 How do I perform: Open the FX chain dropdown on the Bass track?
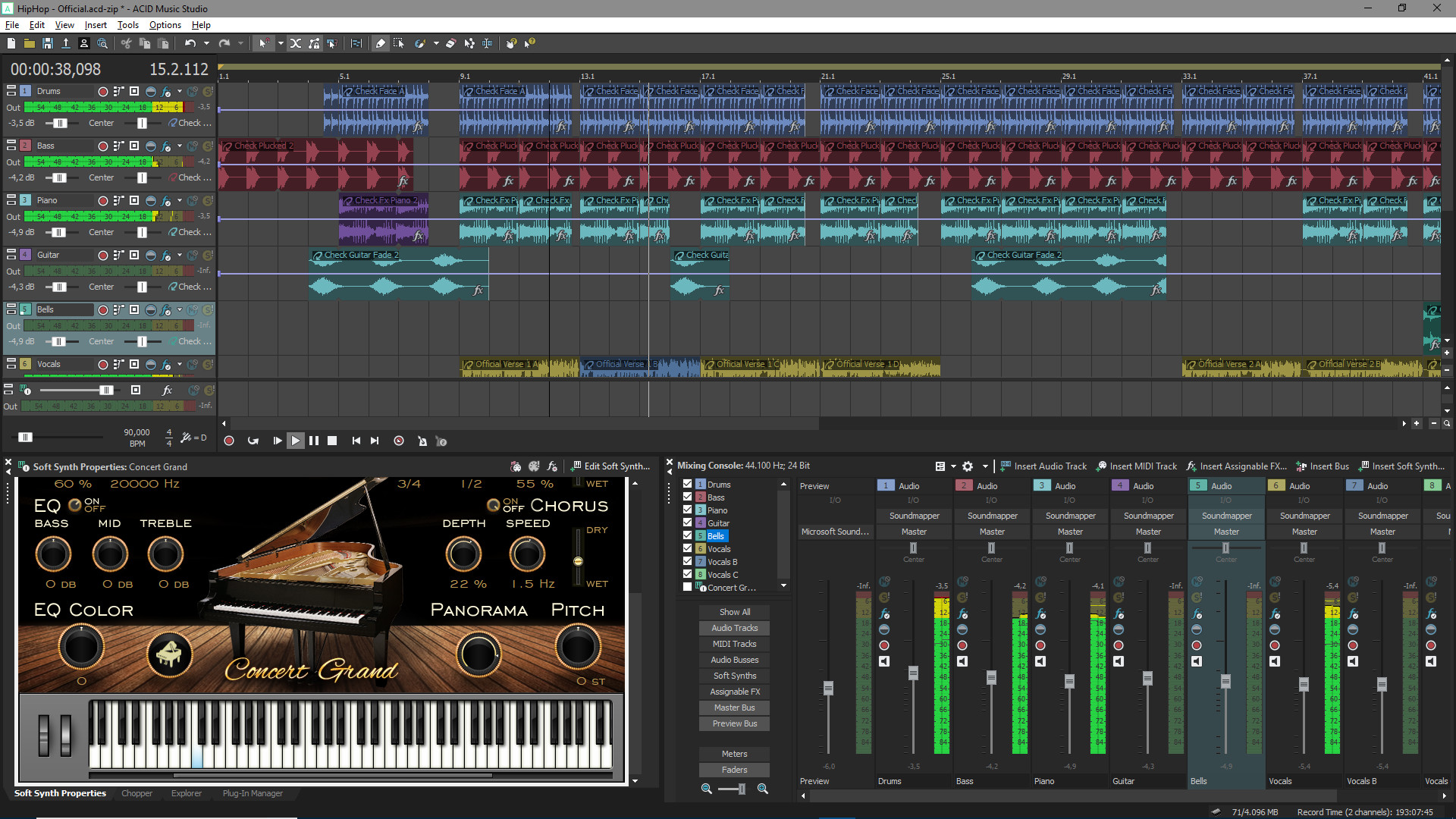[x=179, y=146]
